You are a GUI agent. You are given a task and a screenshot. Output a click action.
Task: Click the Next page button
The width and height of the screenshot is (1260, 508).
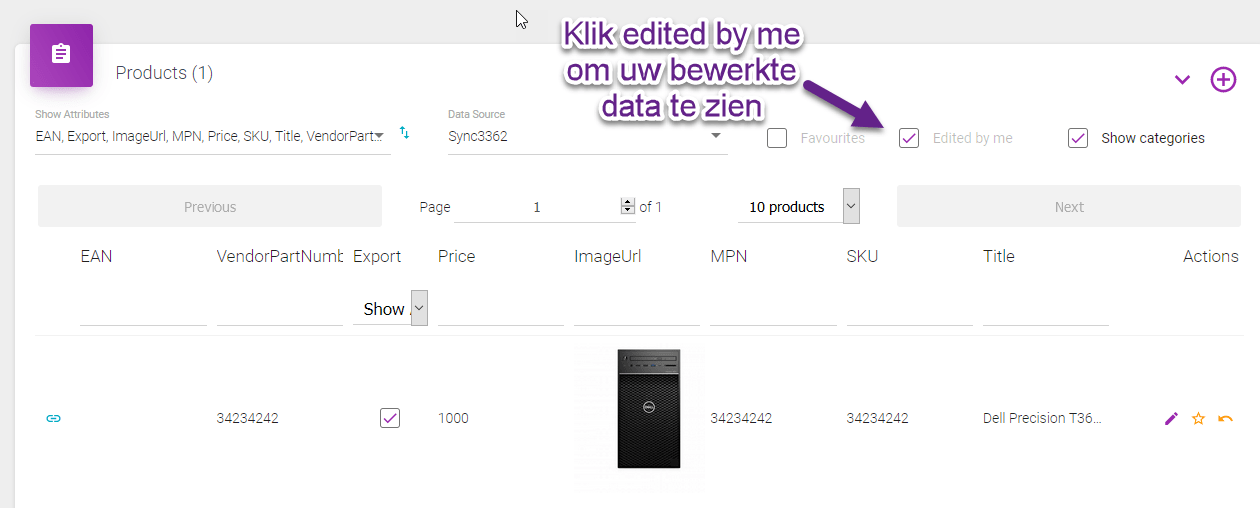1069,207
